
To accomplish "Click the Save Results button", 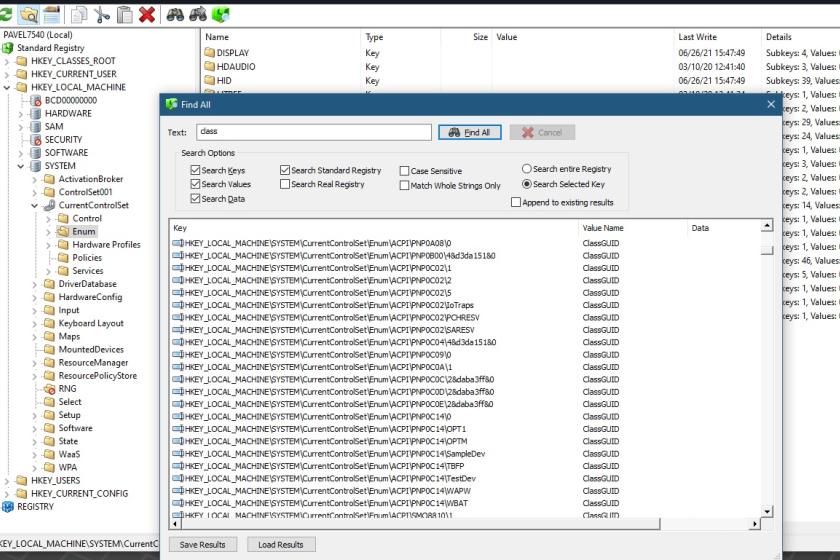I will coord(202,544).
